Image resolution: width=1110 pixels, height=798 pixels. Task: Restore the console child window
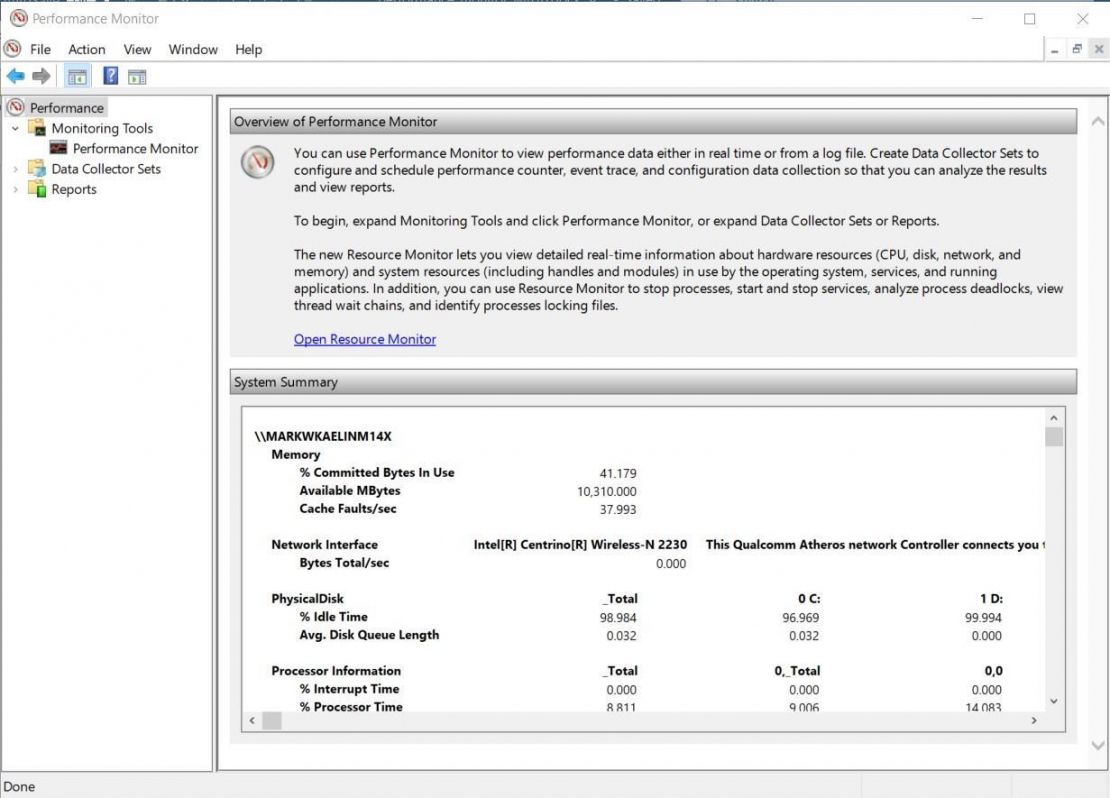click(1077, 47)
